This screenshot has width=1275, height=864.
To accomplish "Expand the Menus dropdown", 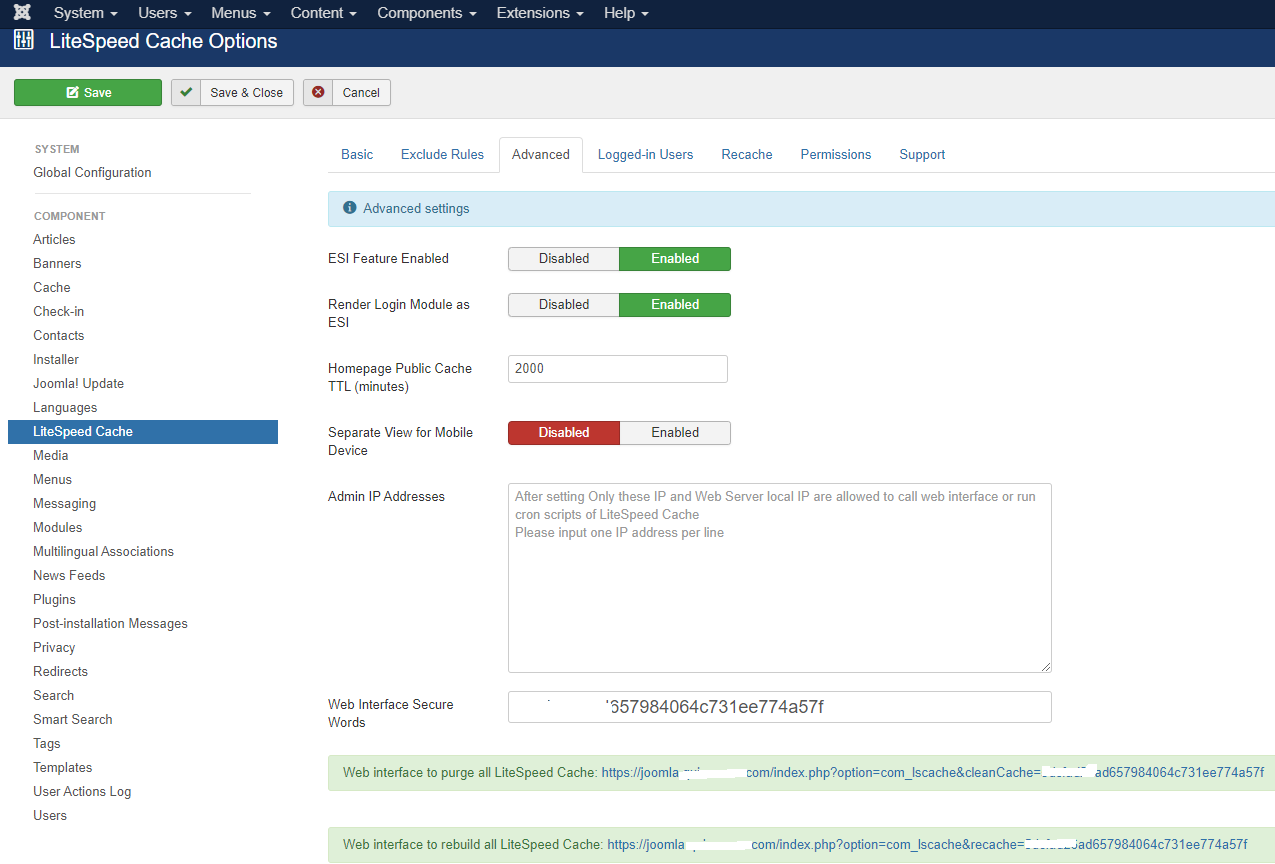I will tap(241, 13).
